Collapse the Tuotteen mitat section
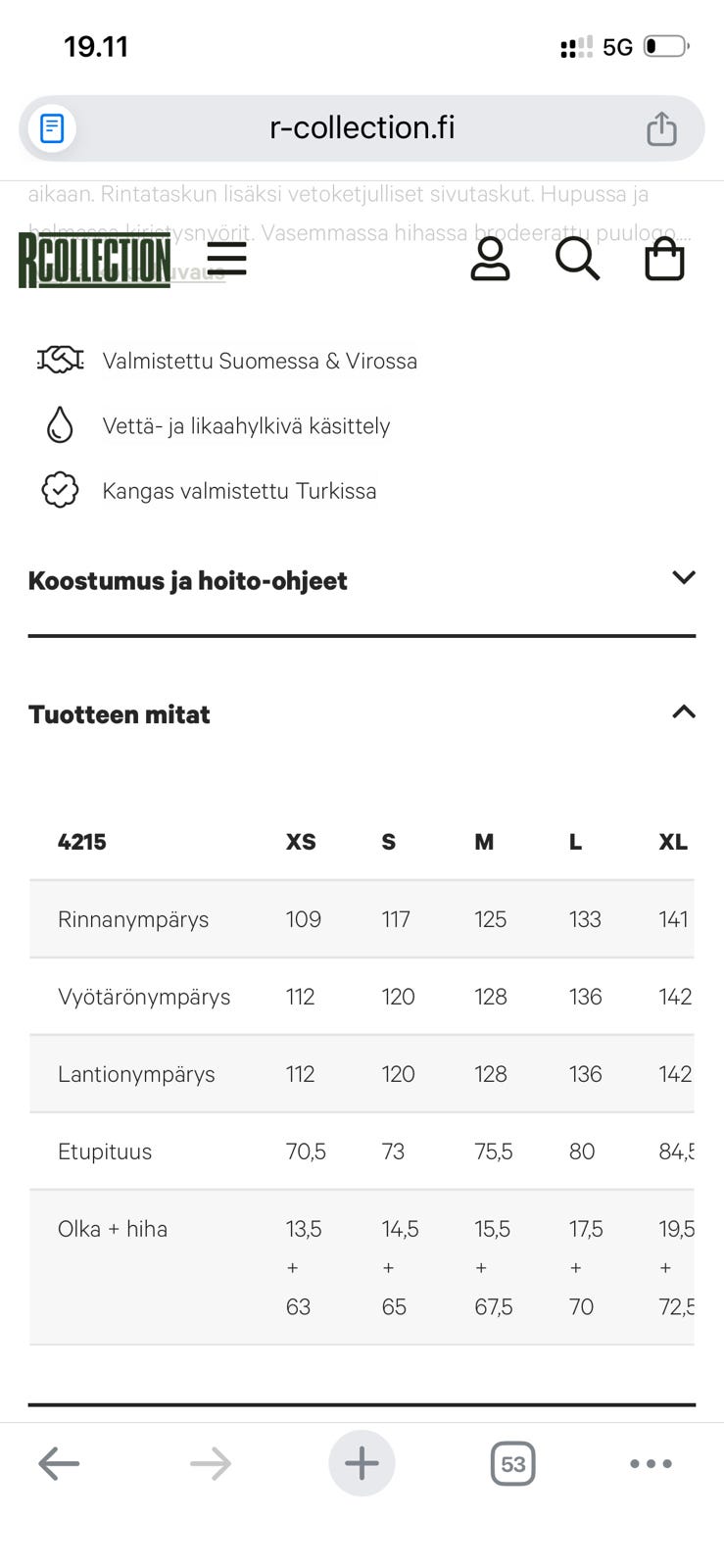 pos(683,712)
